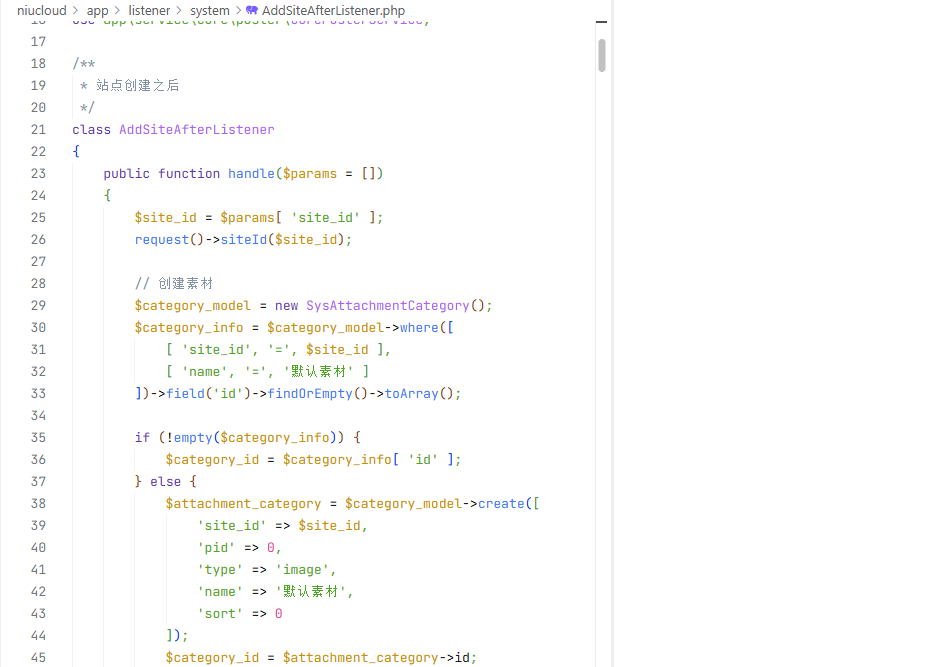
Task: Click the class name AddSiteAfterListener
Action: pyautogui.click(x=197, y=129)
